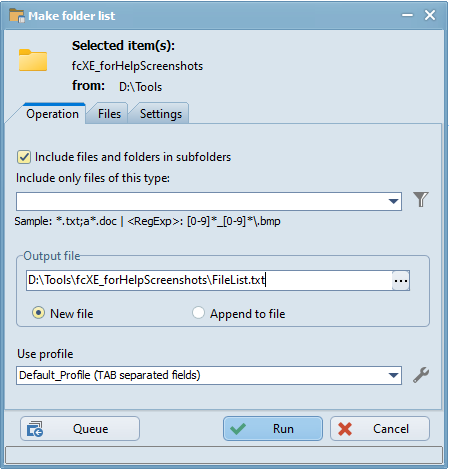449x469 pixels.
Task: Switch to the Files tab
Action: (x=109, y=114)
